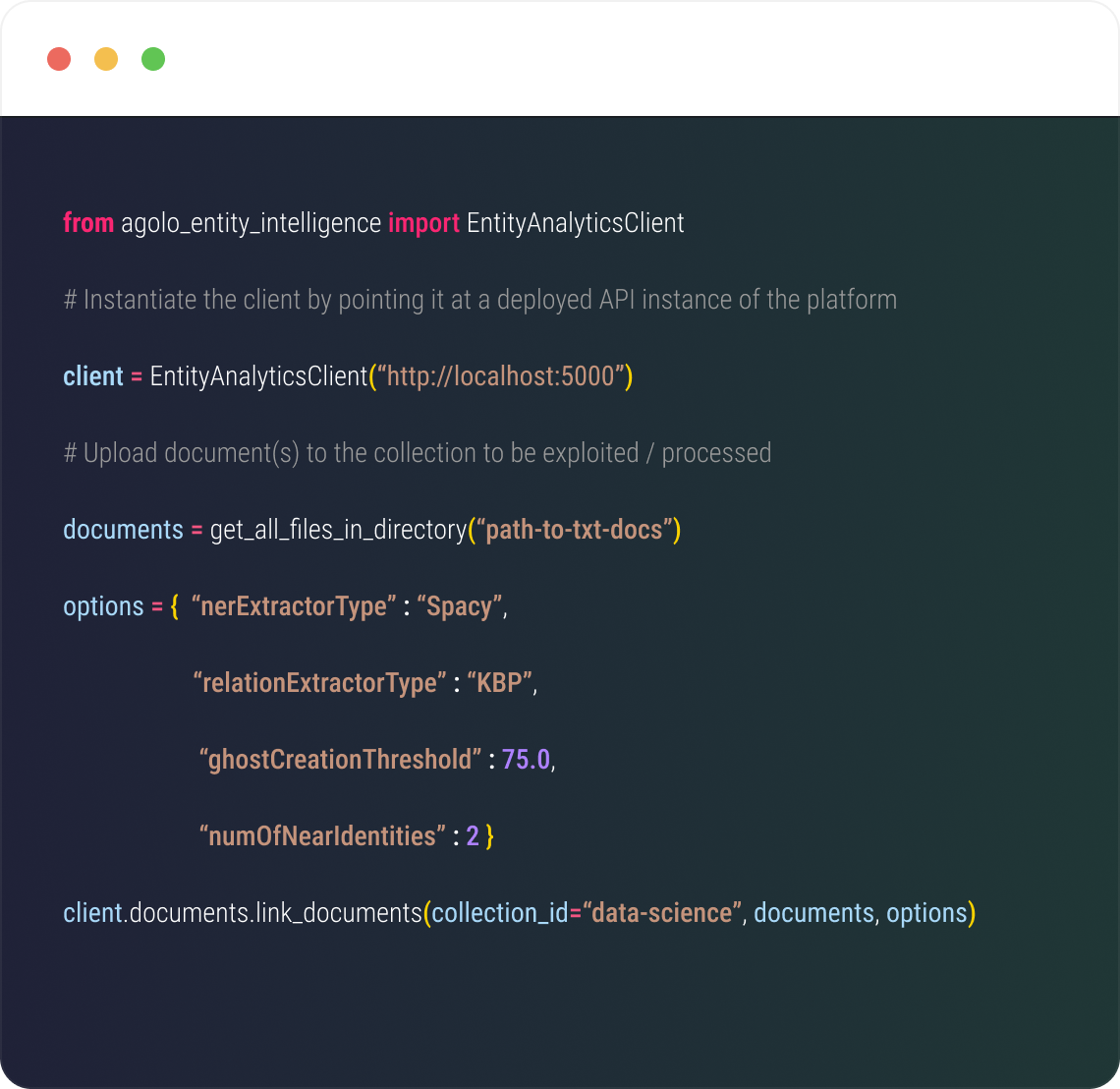
Task: Click the pink 'import' keyword
Action: [423, 223]
